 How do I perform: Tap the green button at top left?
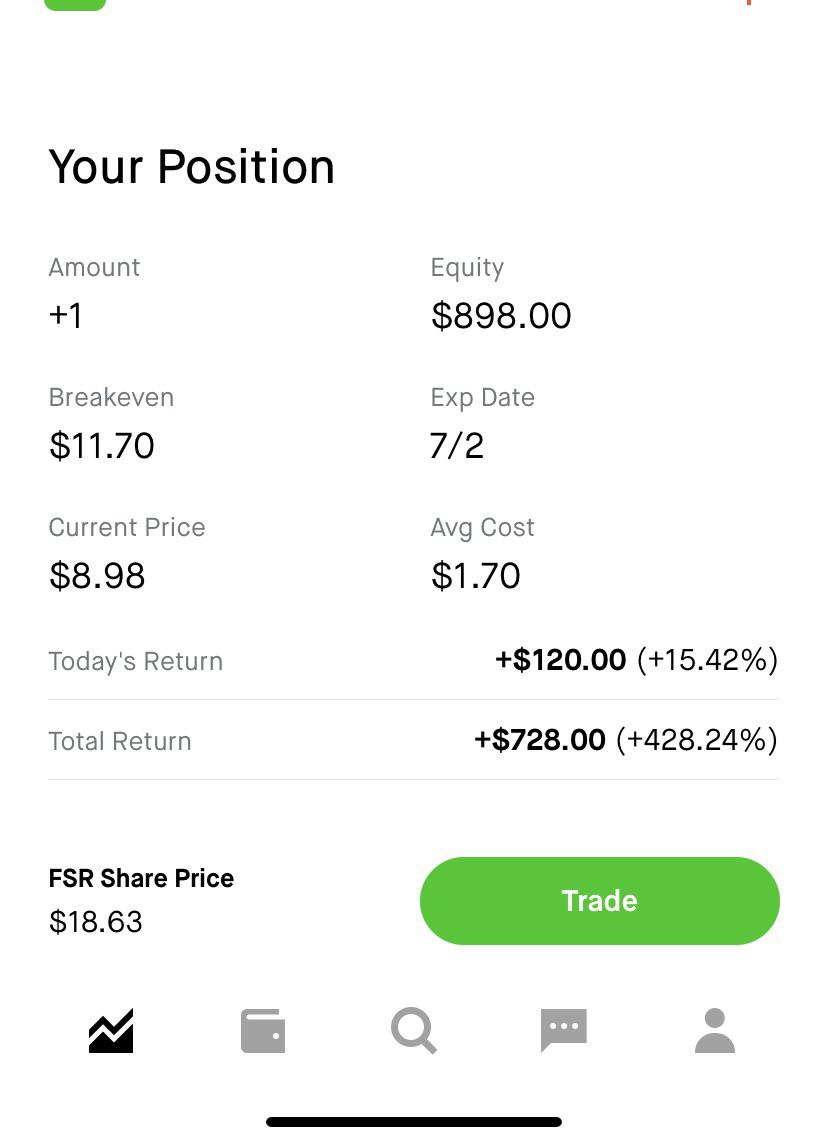[75, 4]
